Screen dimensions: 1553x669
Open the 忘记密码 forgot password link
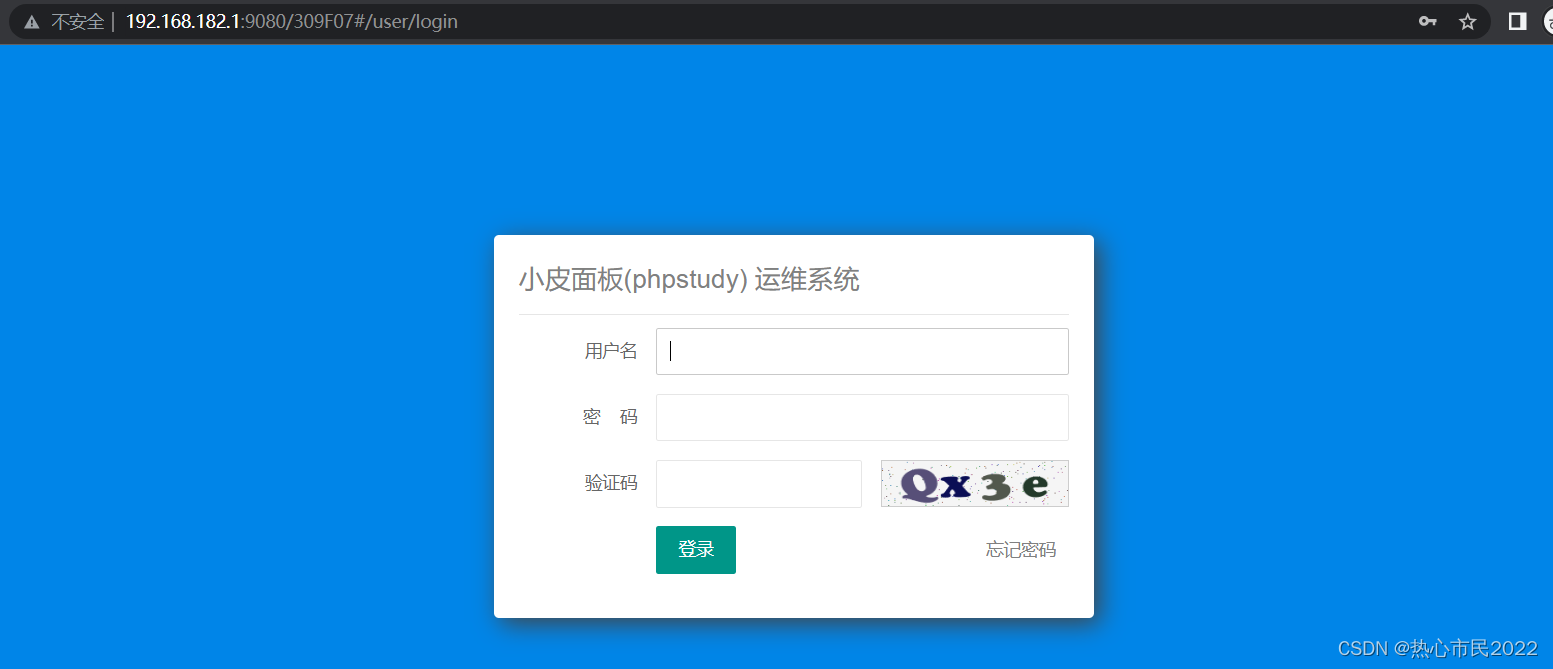1021,550
